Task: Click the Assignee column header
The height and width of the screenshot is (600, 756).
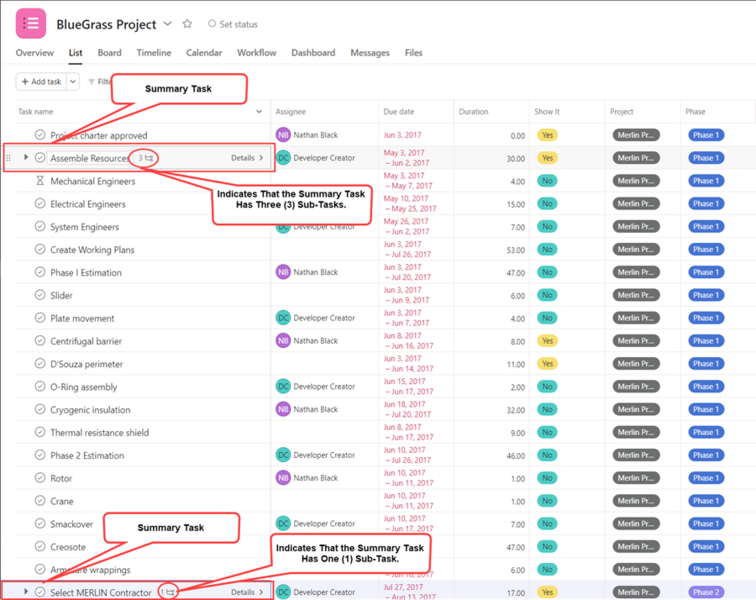Action: pyautogui.click(x=290, y=111)
